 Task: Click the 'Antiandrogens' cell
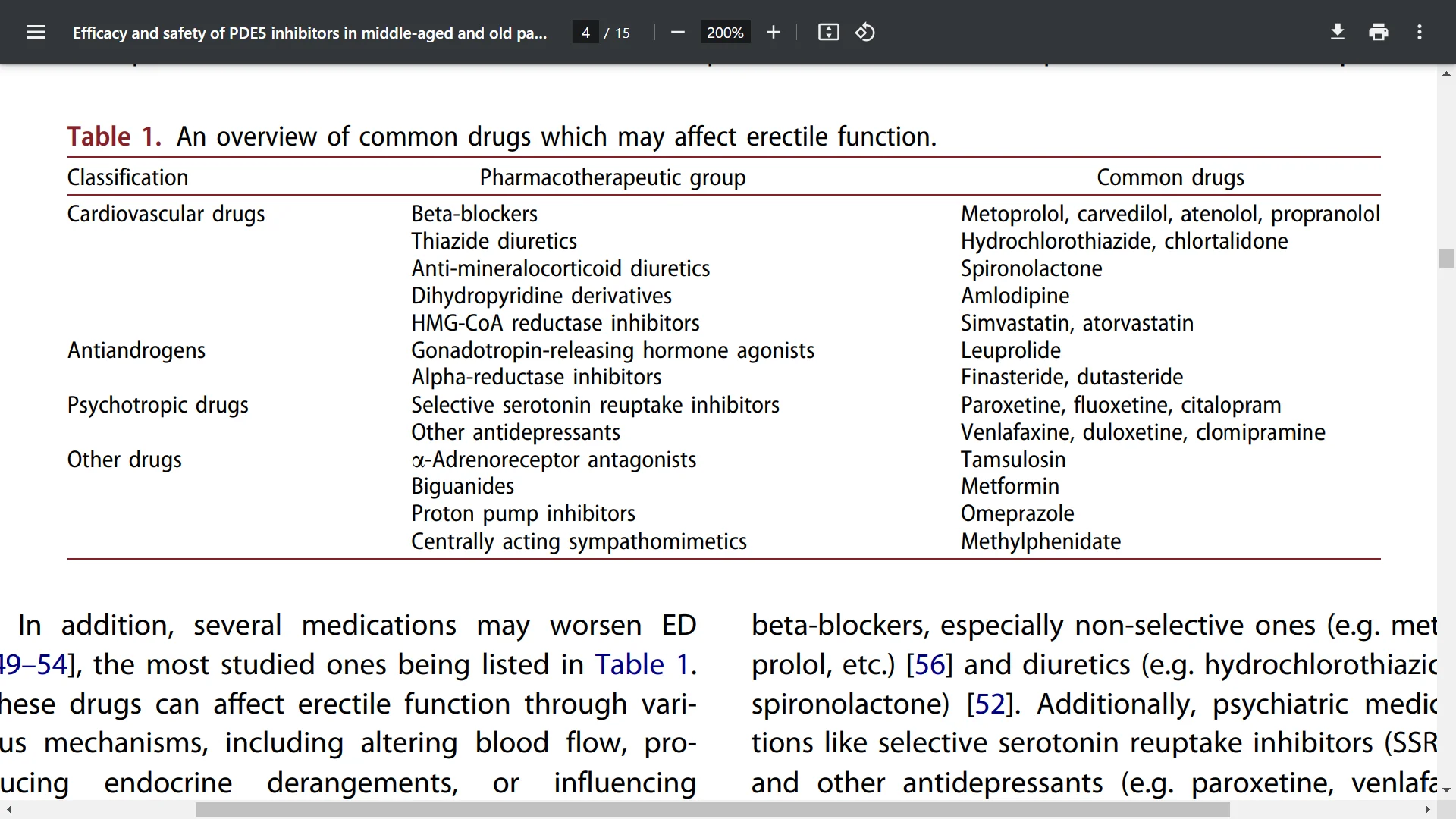pyautogui.click(x=136, y=350)
